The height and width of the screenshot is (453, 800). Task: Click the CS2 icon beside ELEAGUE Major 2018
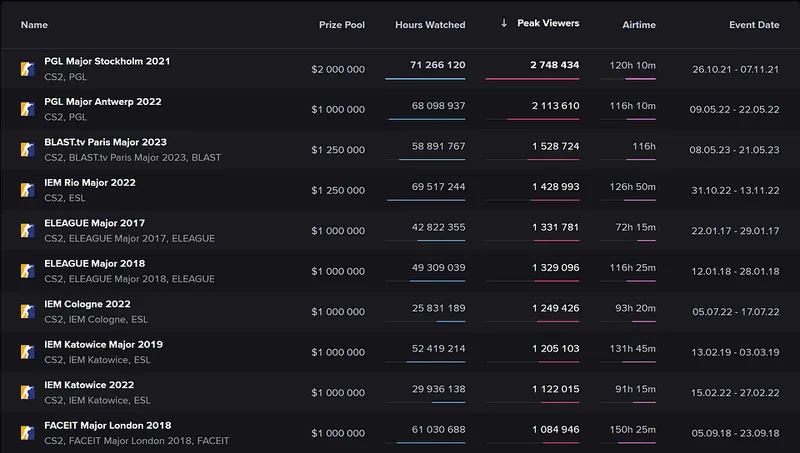[x=28, y=271]
